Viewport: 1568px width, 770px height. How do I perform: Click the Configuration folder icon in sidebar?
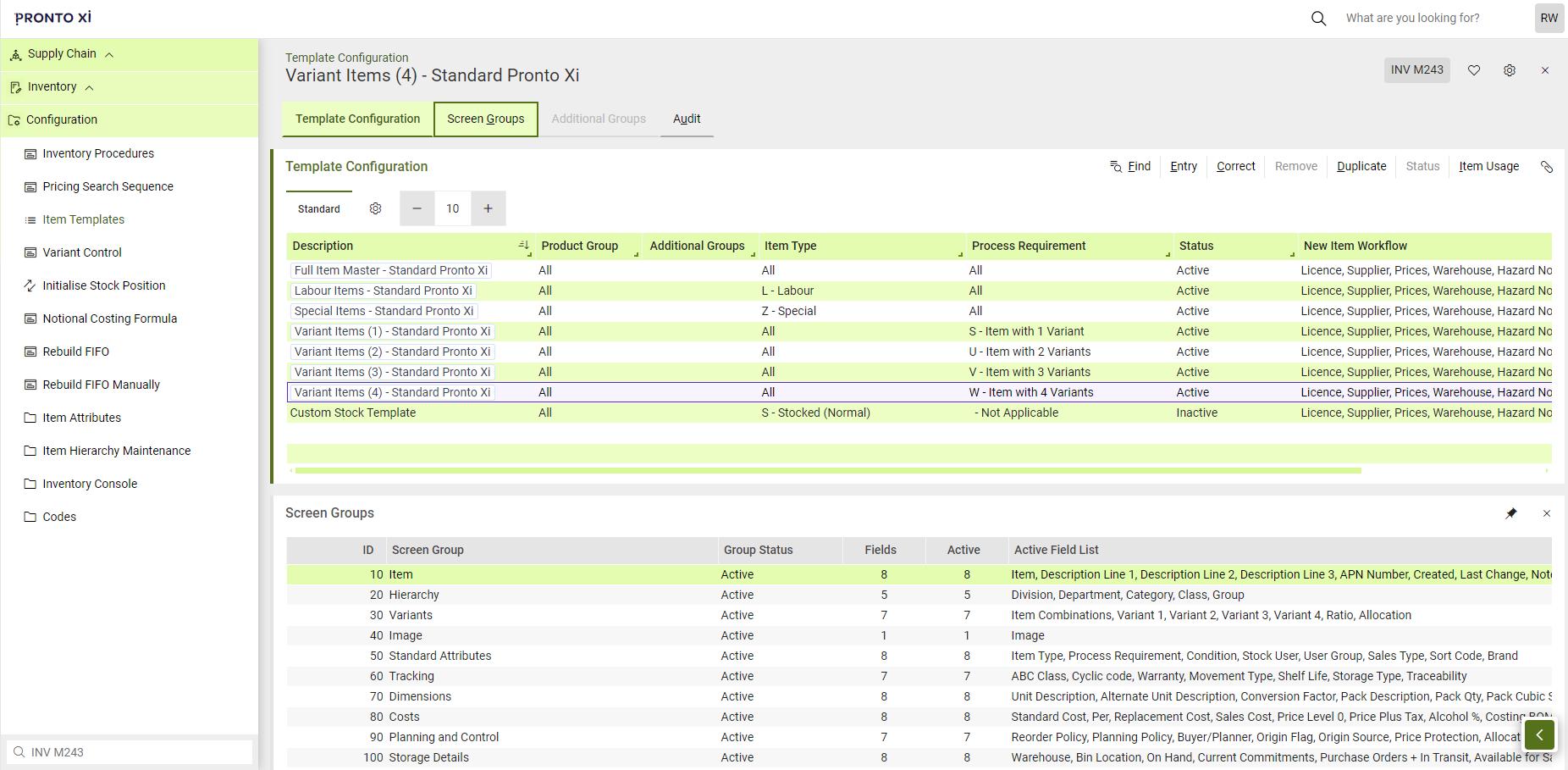tap(14, 119)
